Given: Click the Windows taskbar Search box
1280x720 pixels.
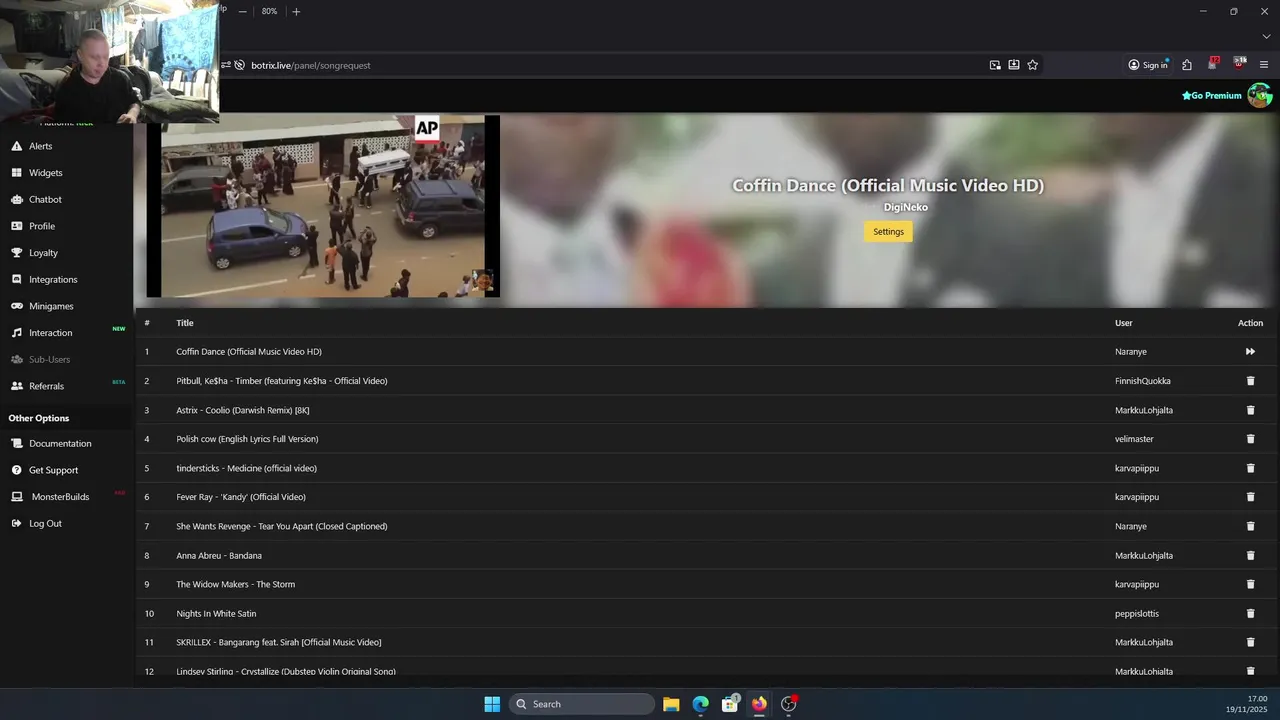Looking at the screenshot, I should [x=582, y=704].
